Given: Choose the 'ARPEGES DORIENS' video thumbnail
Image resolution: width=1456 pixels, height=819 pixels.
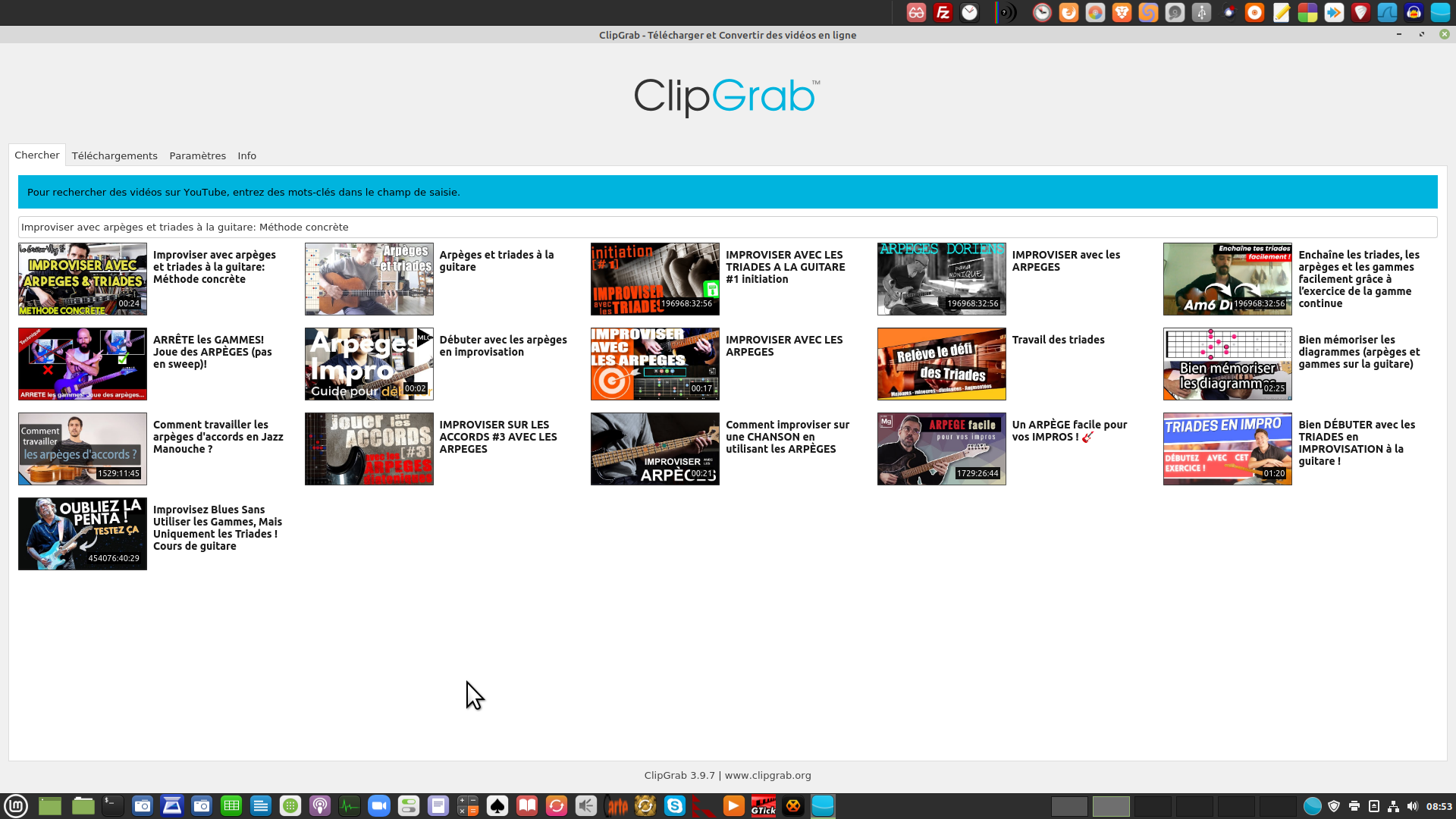Looking at the screenshot, I should [x=942, y=279].
